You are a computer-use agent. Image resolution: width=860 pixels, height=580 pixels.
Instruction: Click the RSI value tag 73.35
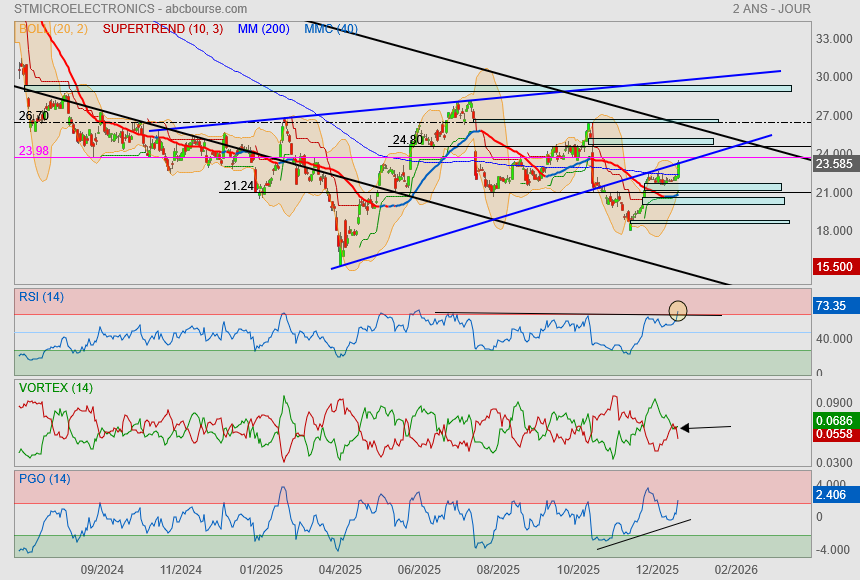[x=833, y=306]
